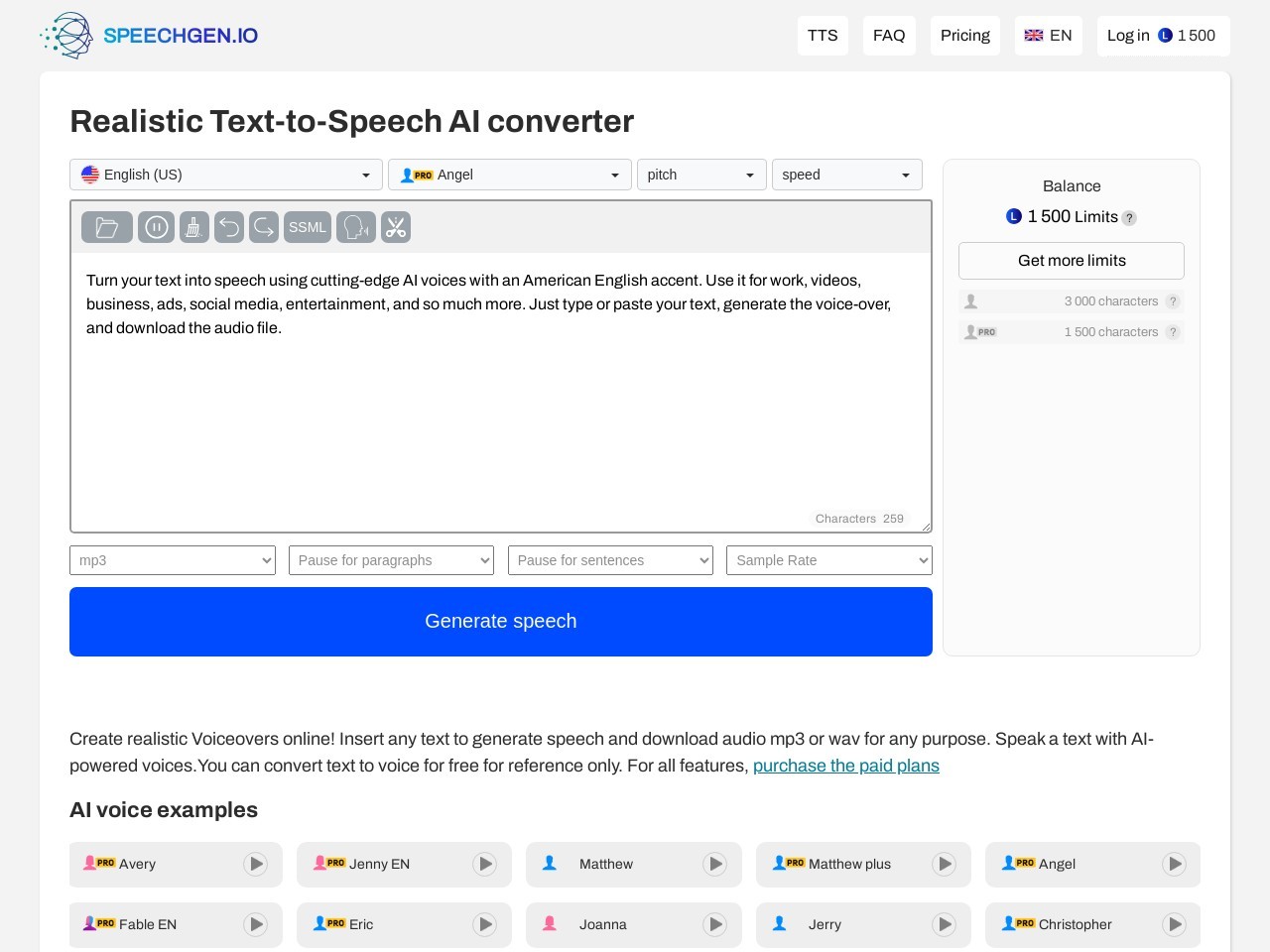Split text using the scissors icon
Viewport: 1270px width, 952px height.
tap(396, 227)
